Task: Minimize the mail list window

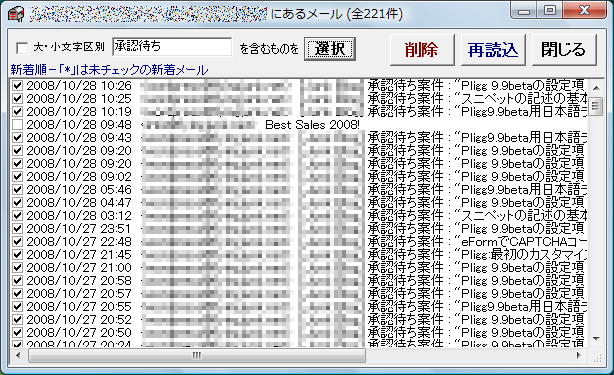Action: tap(524, 11)
